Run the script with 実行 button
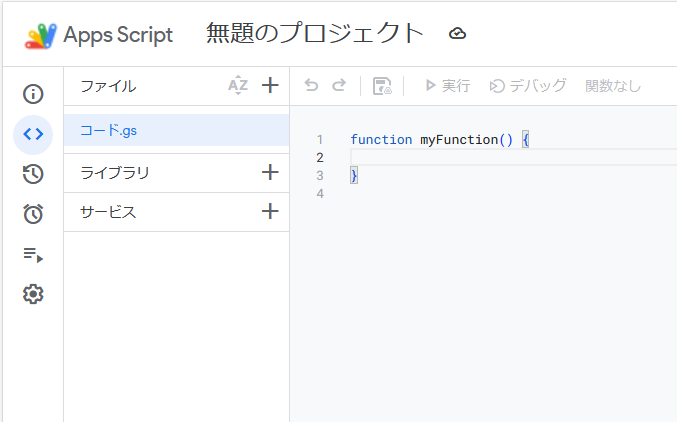This screenshot has height=422, width=677. (x=447, y=86)
